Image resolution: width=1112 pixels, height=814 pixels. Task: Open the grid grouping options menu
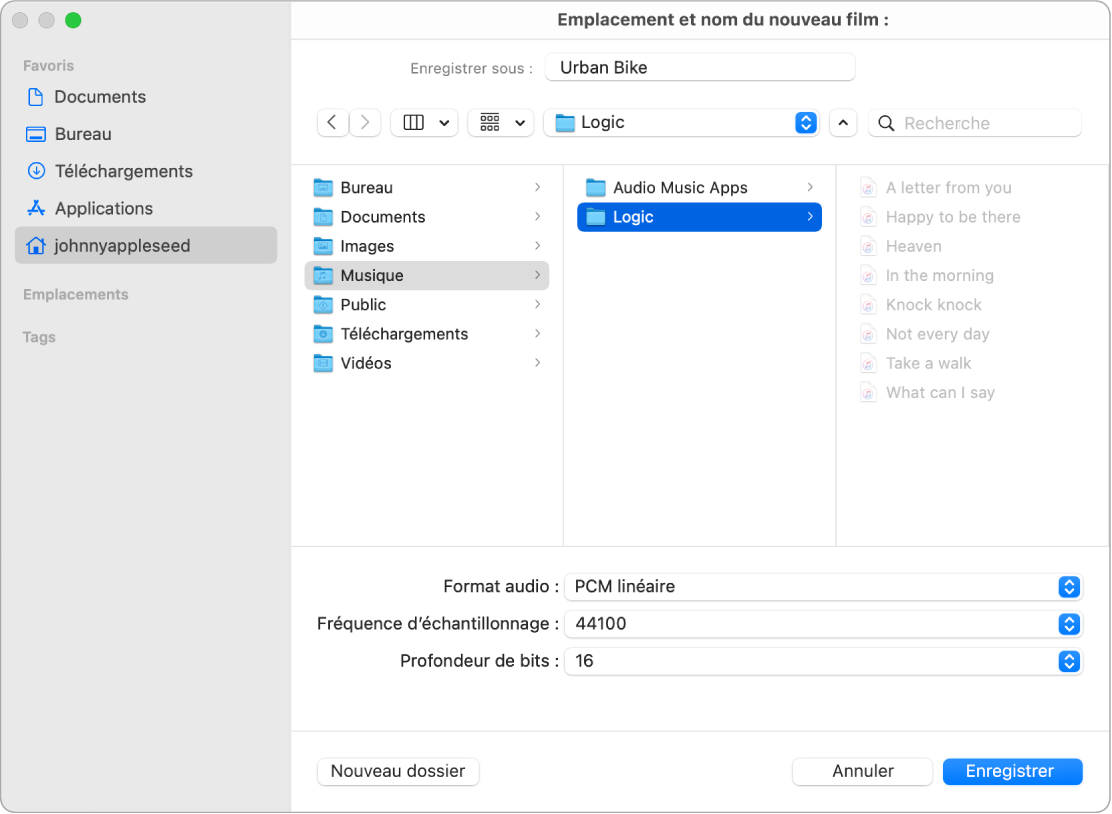(x=501, y=123)
